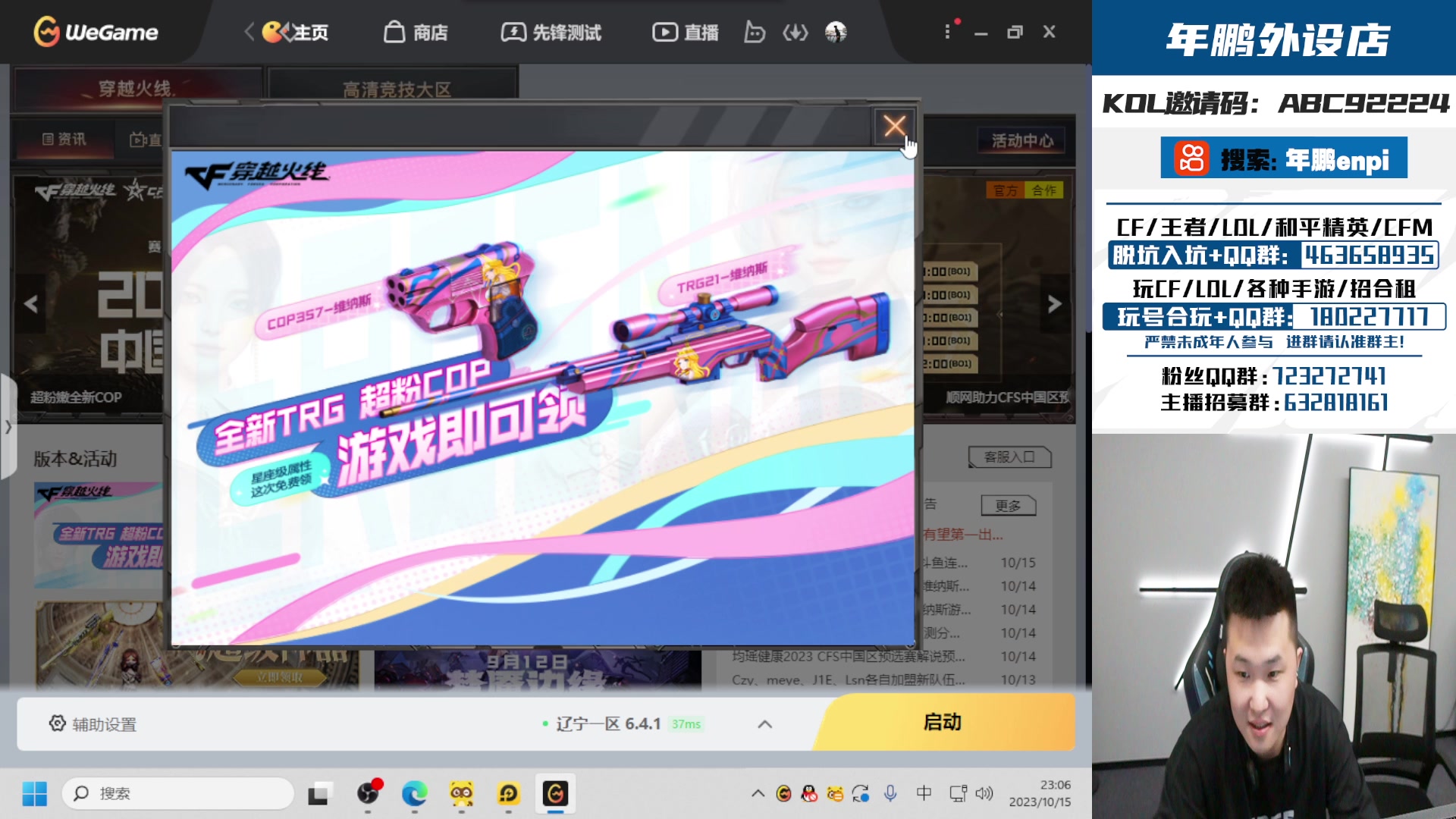Open the download manager icon
Viewport: 1456px width, 819px height.
(795, 32)
